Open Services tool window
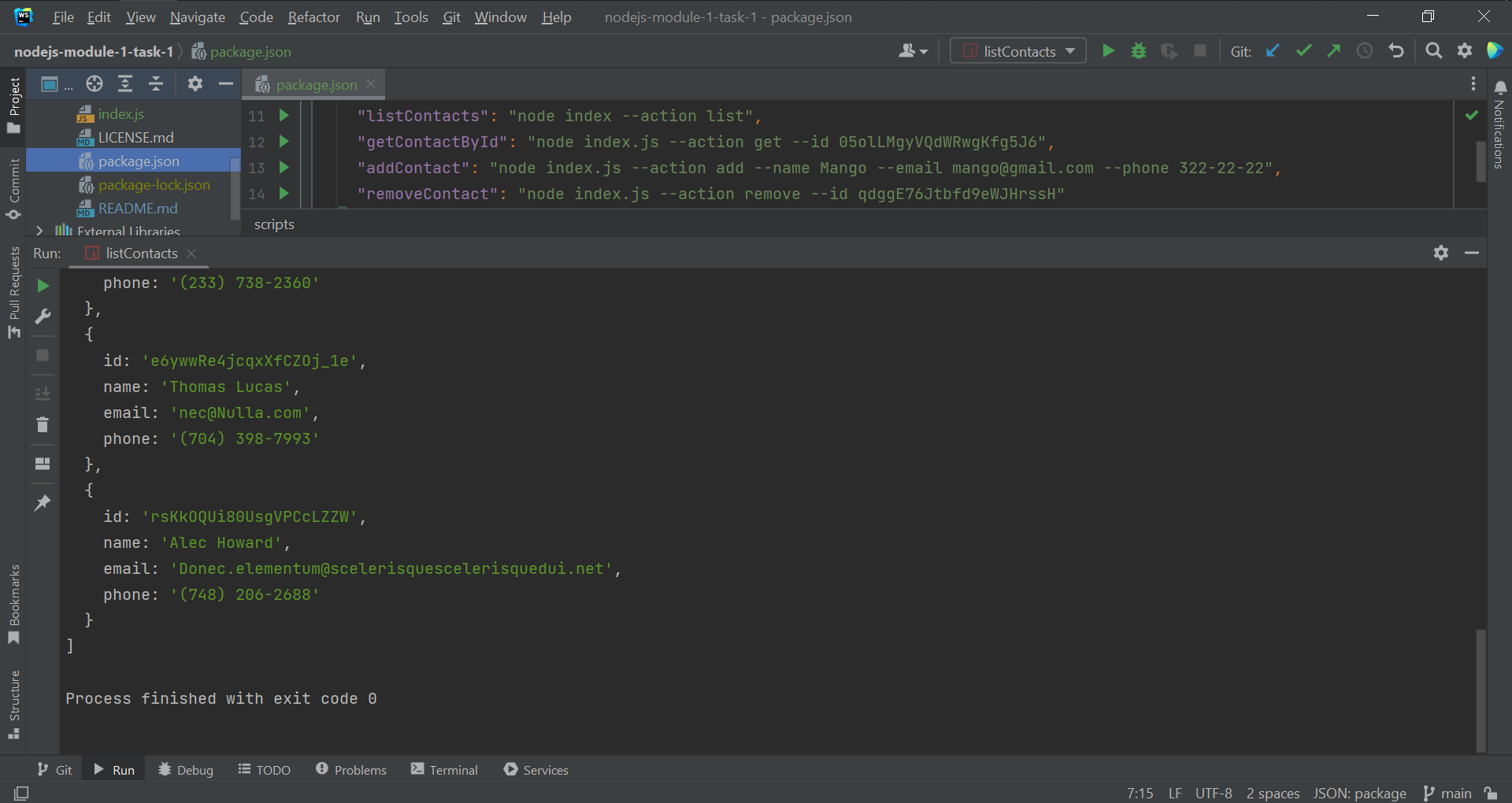 pos(535,770)
